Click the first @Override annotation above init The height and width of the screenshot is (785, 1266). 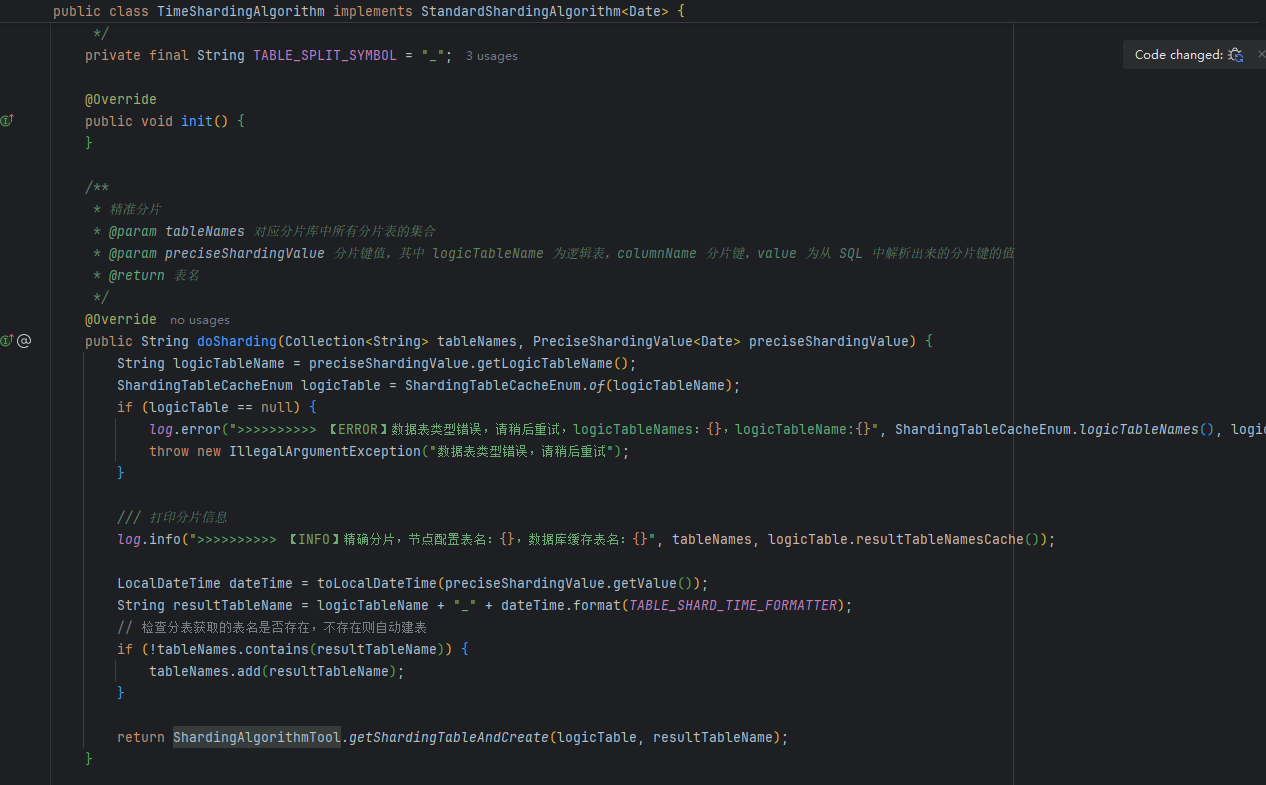click(121, 99)
